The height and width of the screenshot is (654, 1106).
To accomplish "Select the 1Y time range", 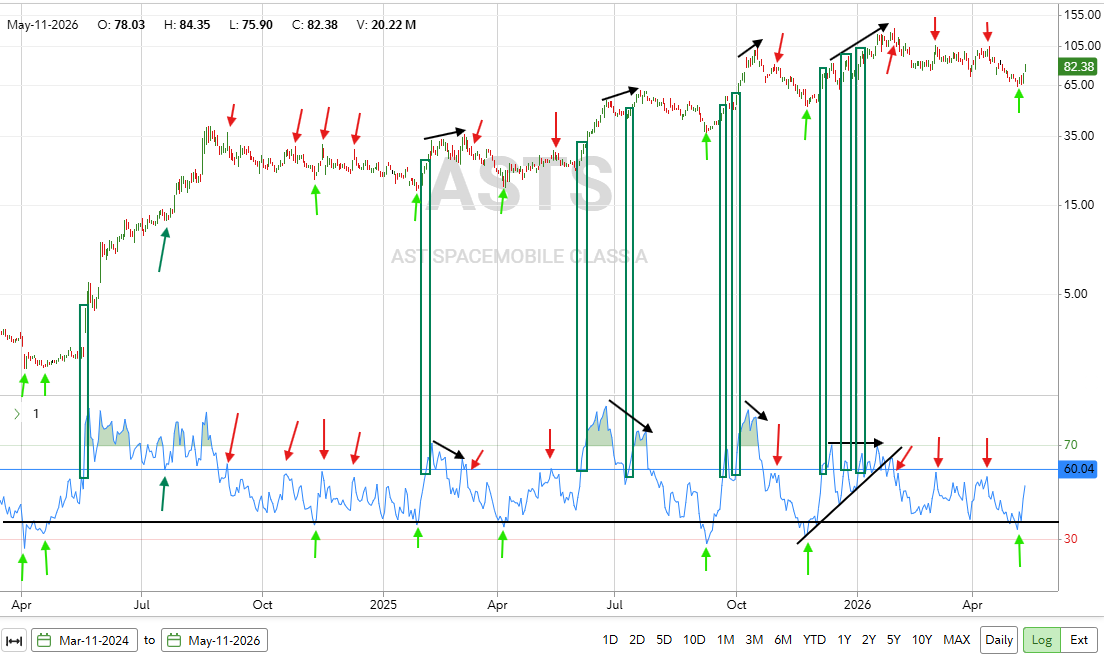I will 844,640.
